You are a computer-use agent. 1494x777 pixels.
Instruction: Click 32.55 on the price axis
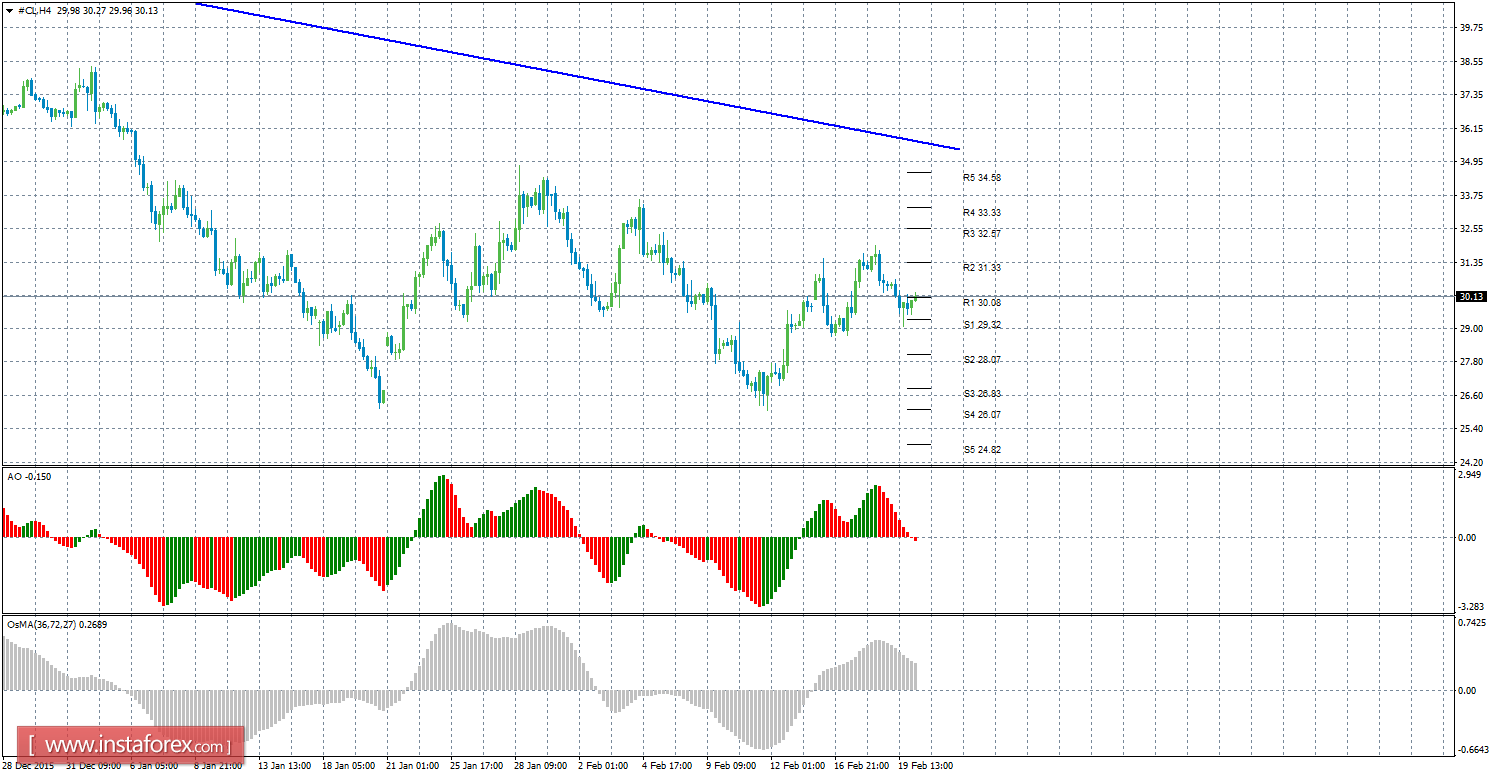[x=1471, y=229]
